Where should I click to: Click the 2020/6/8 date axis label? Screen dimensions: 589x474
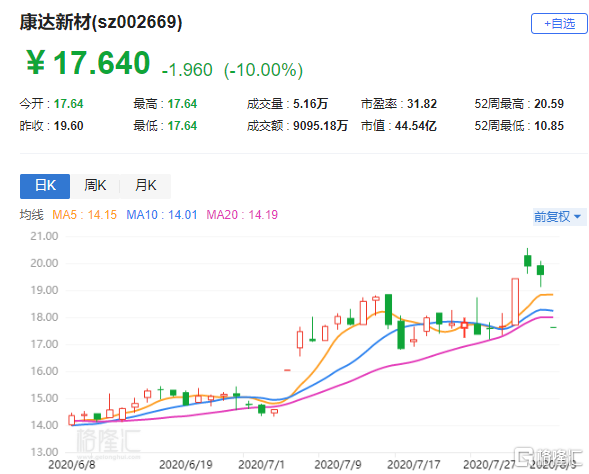point(72,465)
